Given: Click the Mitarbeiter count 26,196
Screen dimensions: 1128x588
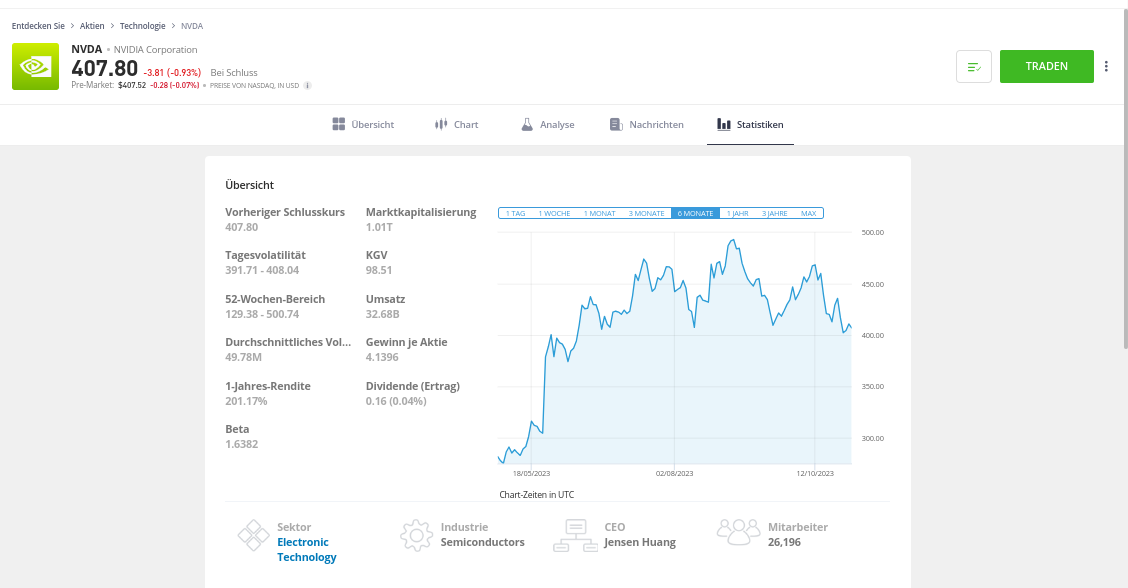Looking at the screenshot, I should click(784, 543).
